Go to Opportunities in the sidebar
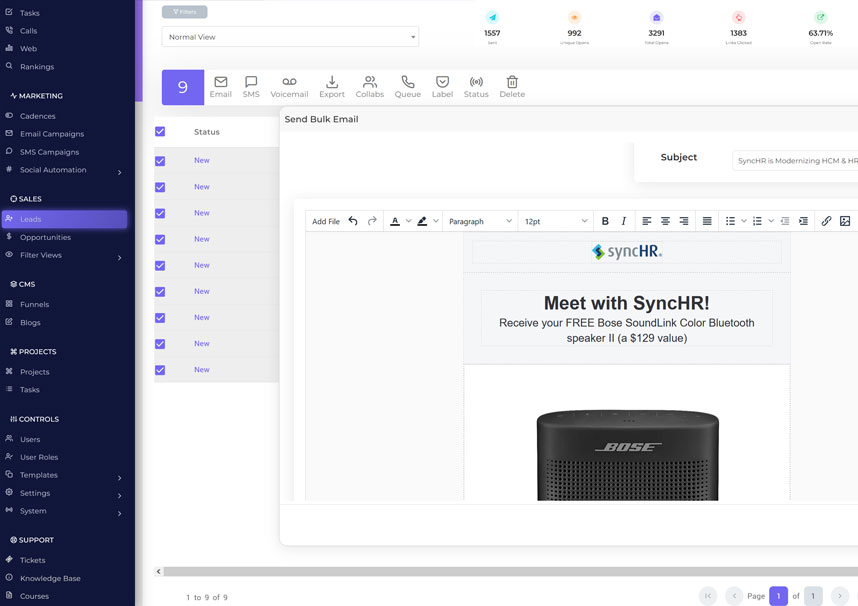858x606 pixels. [45, 237]
